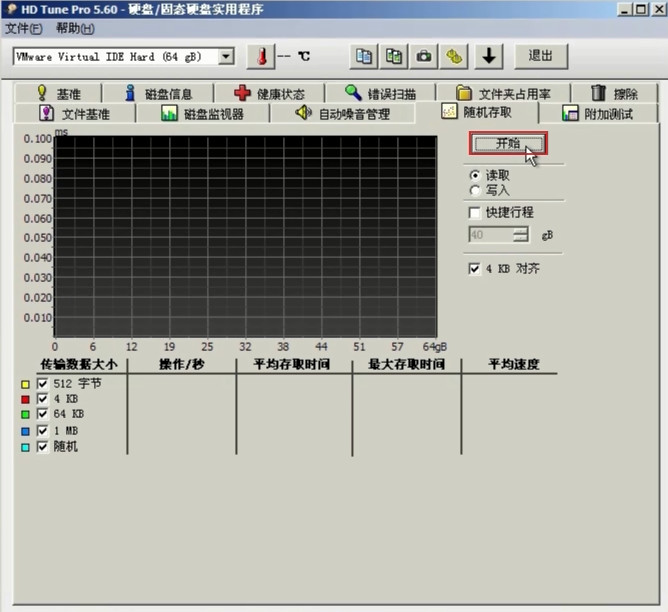Open the 文件(F) menu
The width and height of the screenshot is (668, 612).
tap(24, 29)
